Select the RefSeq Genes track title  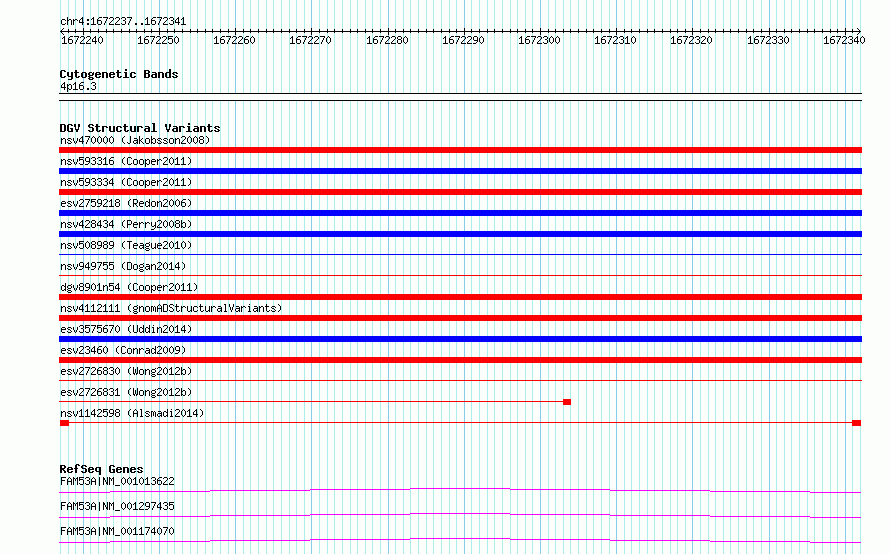pyautogui.click(x=101, y=469)
